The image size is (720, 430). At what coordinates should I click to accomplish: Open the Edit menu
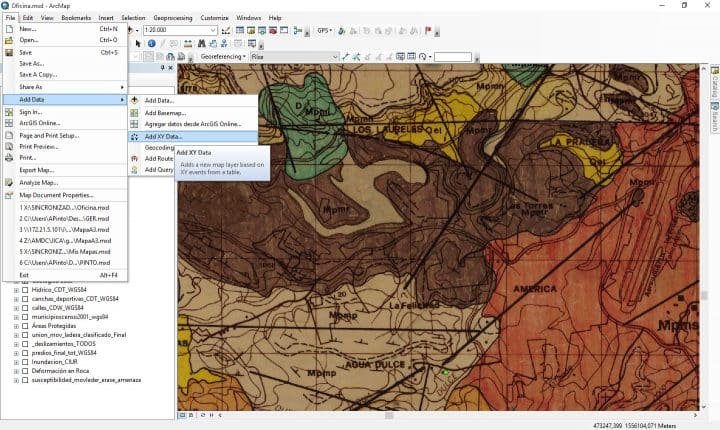click(x=28, y=18)
